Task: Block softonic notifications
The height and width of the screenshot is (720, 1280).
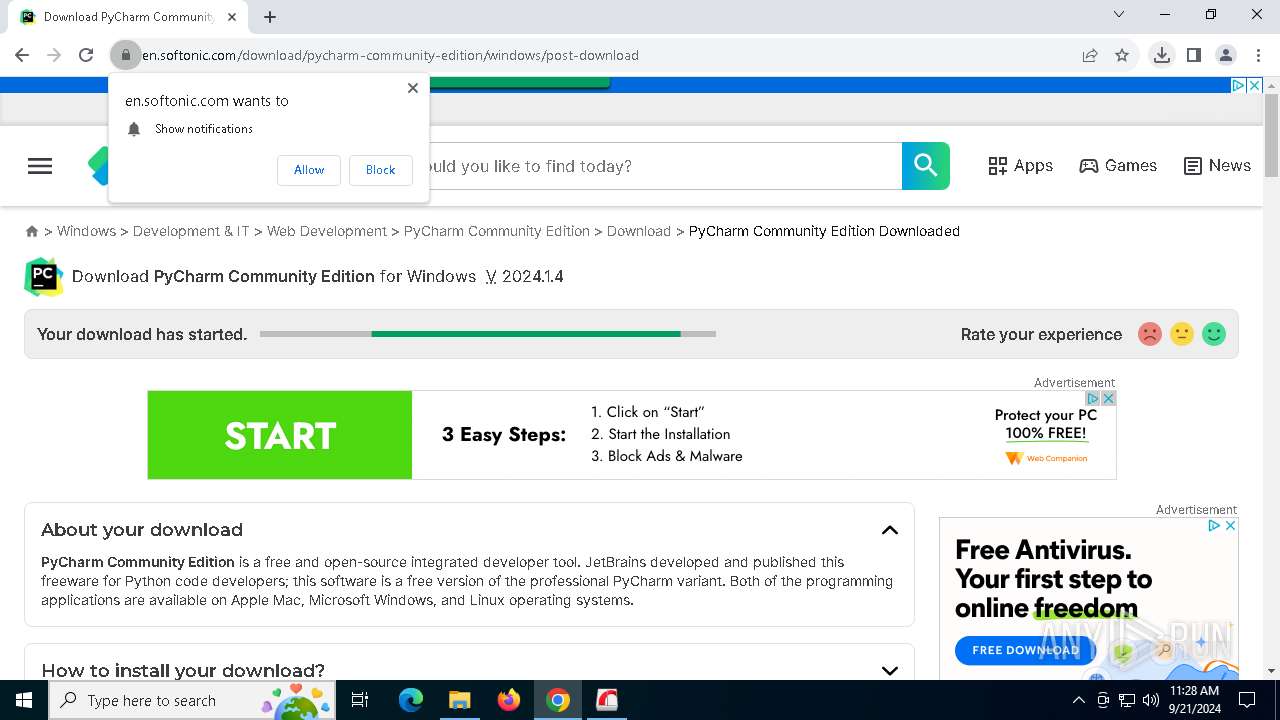Action: click(x=380, y=170)
